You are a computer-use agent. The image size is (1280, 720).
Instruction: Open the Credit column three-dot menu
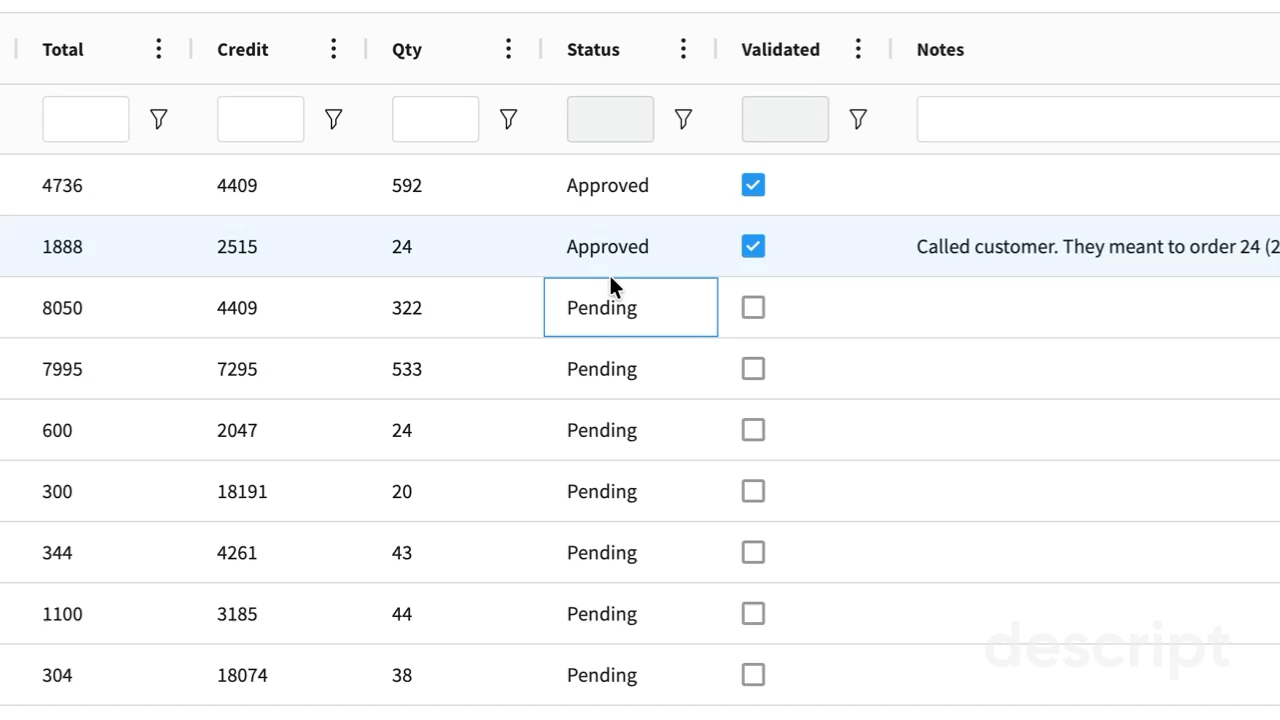(333, 49)
